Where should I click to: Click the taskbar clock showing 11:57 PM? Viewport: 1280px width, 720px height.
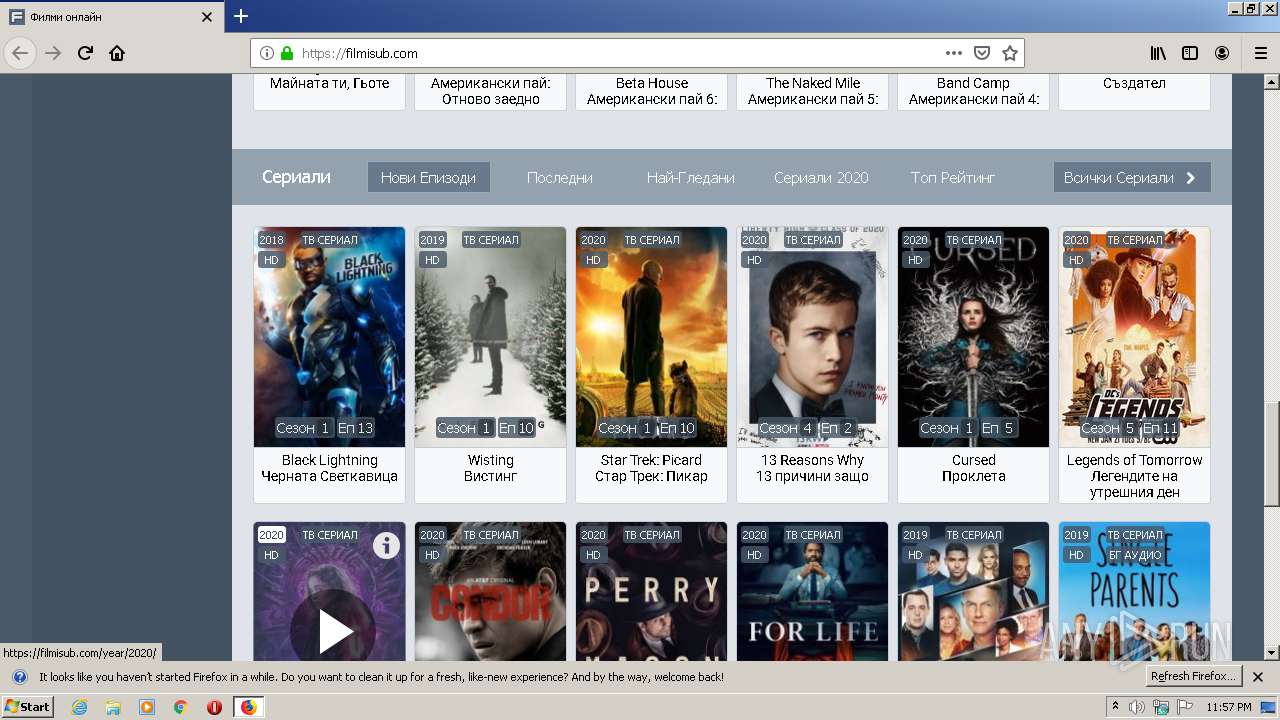(x=1229, y=707)
